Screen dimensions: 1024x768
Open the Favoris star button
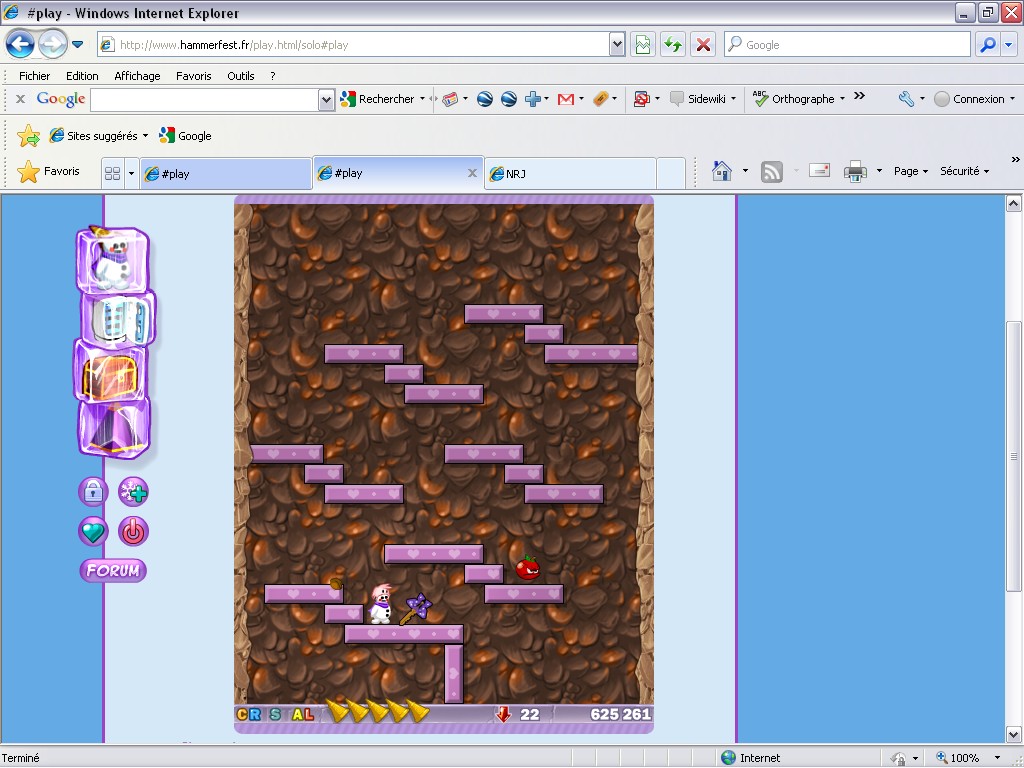click(48, 171)
